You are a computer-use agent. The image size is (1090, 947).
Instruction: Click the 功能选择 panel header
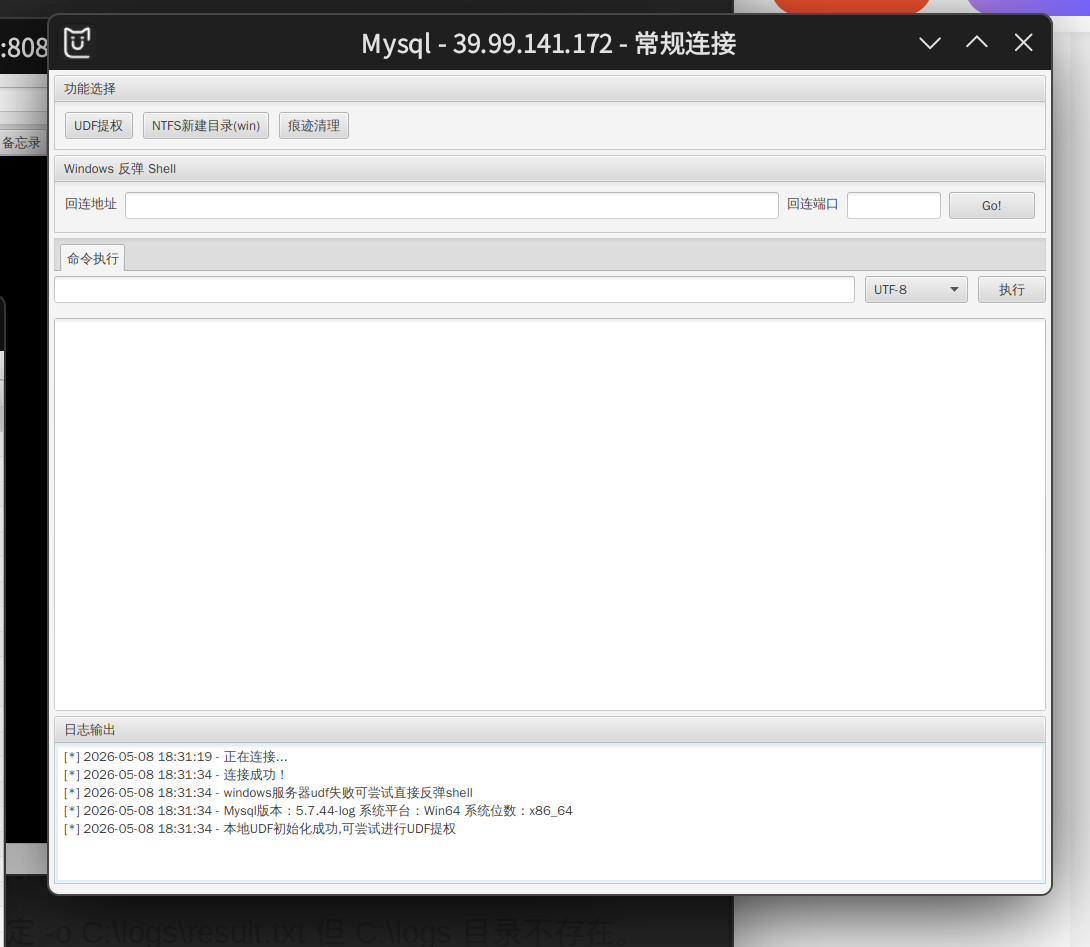(550, 89)
